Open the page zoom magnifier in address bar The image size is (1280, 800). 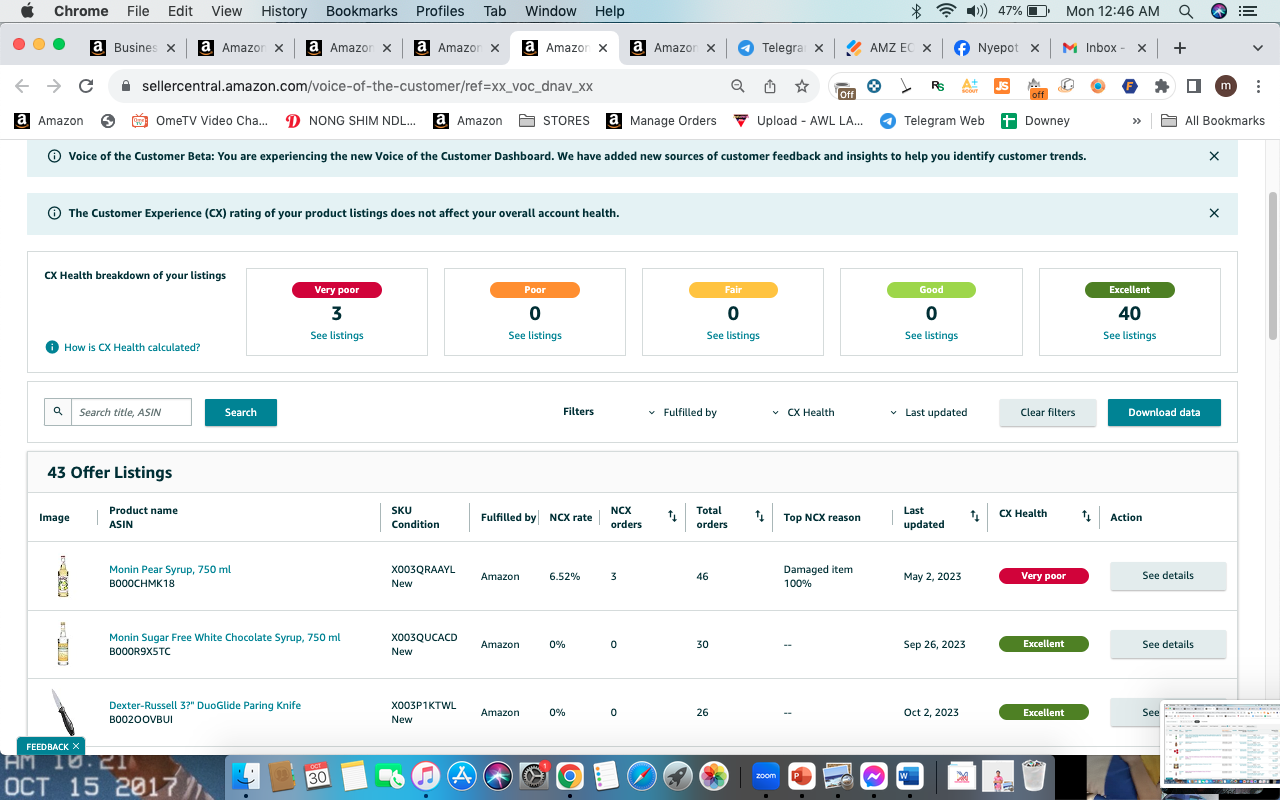pos(738,86)
